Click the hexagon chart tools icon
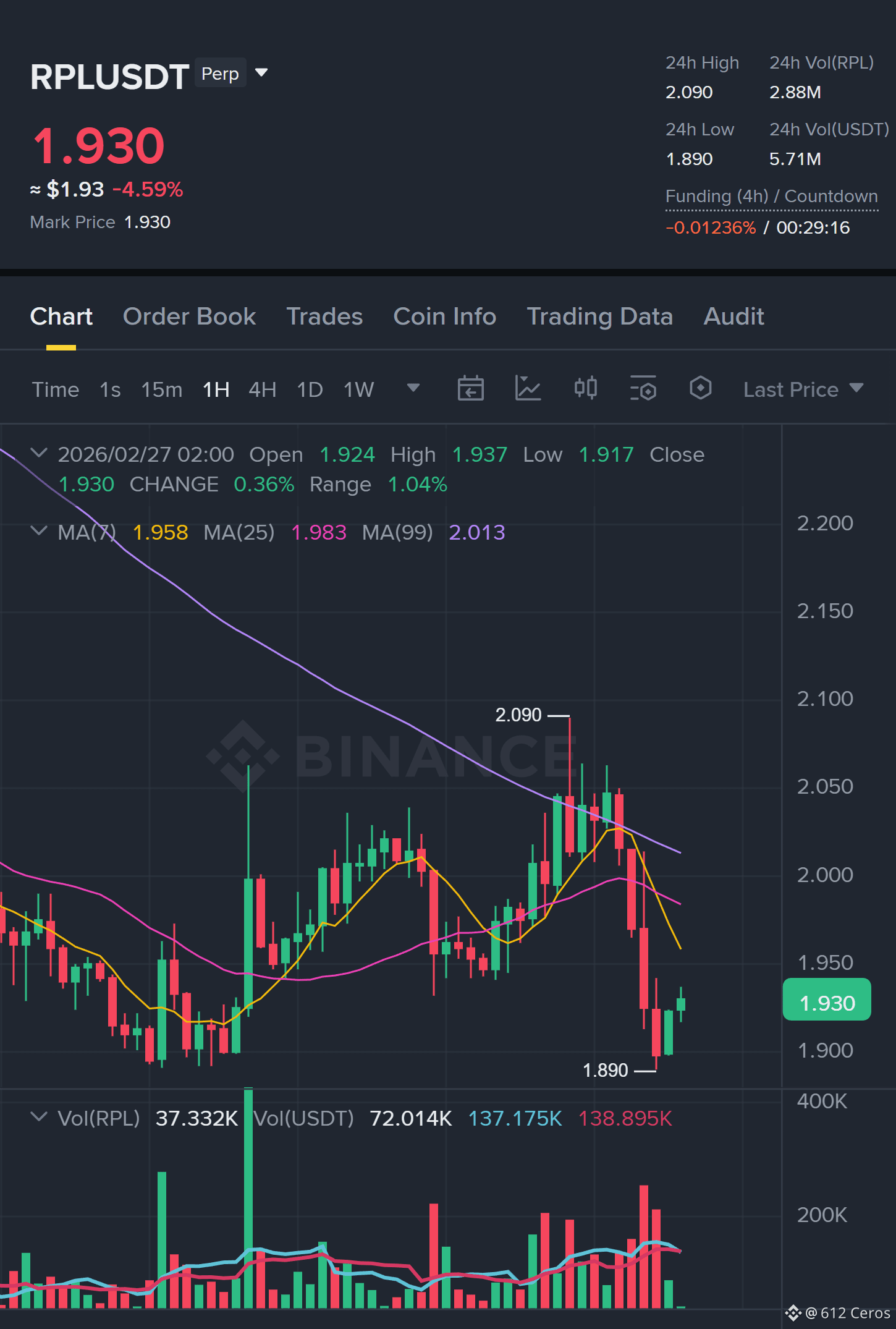 pyautogui.click(x=700, y=388)
